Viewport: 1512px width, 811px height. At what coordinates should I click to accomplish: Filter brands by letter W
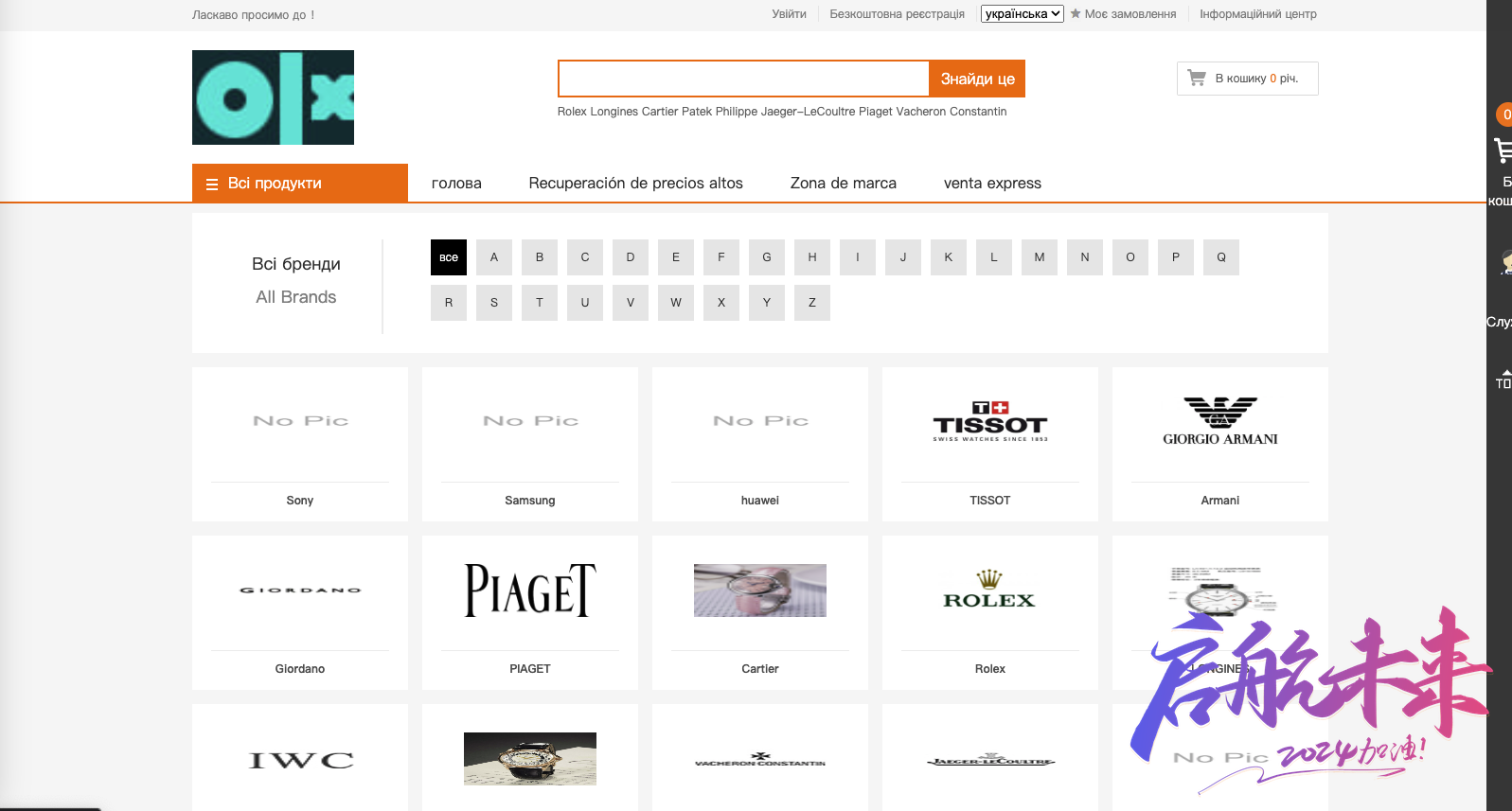[x=676, y=303]
